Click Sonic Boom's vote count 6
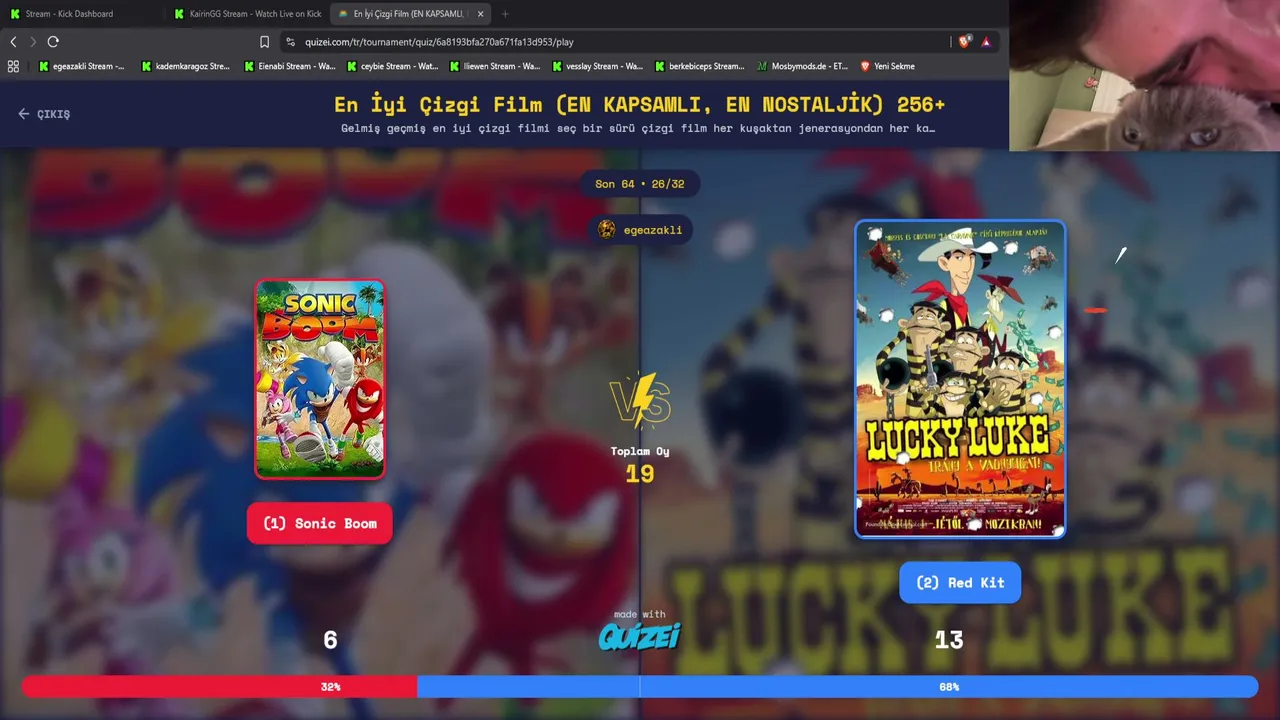Viewport: 1280px width, 720px height. click(x=330, y=640)
